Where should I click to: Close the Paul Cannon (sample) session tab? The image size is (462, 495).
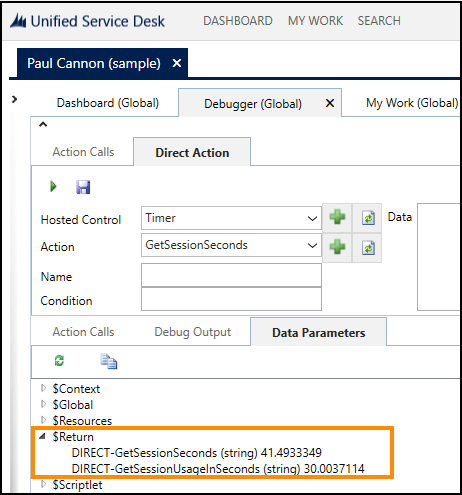click(x=177, y=63)
